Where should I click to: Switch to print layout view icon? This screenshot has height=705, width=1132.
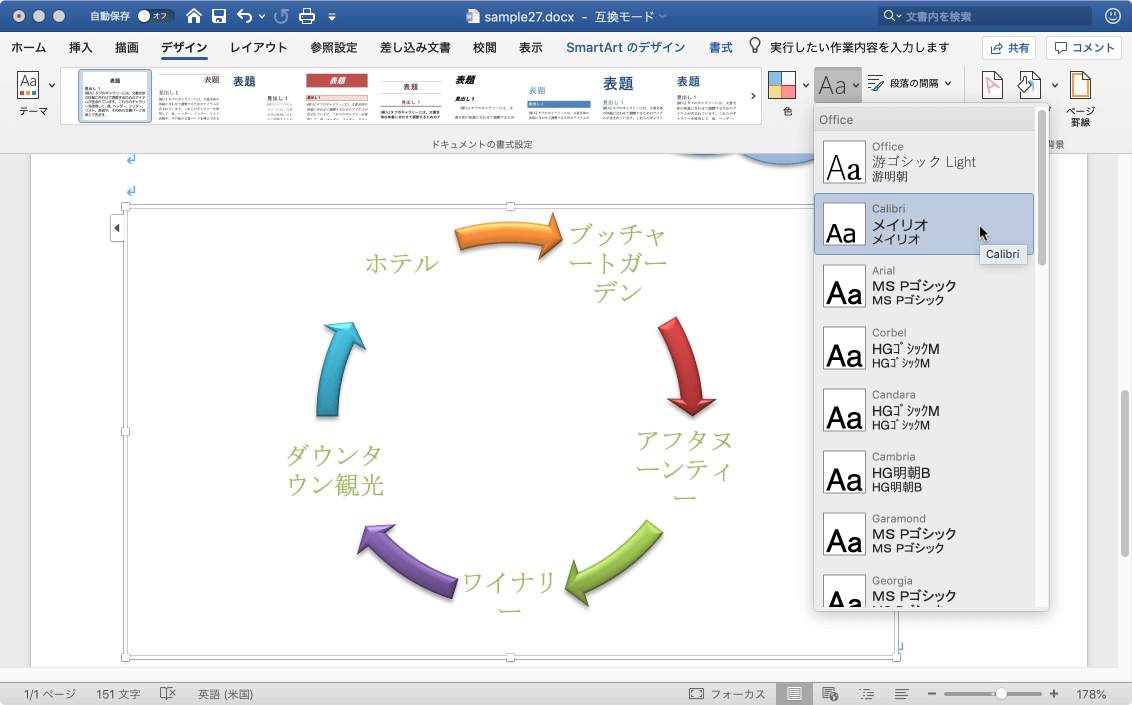(x=794, y=693)
